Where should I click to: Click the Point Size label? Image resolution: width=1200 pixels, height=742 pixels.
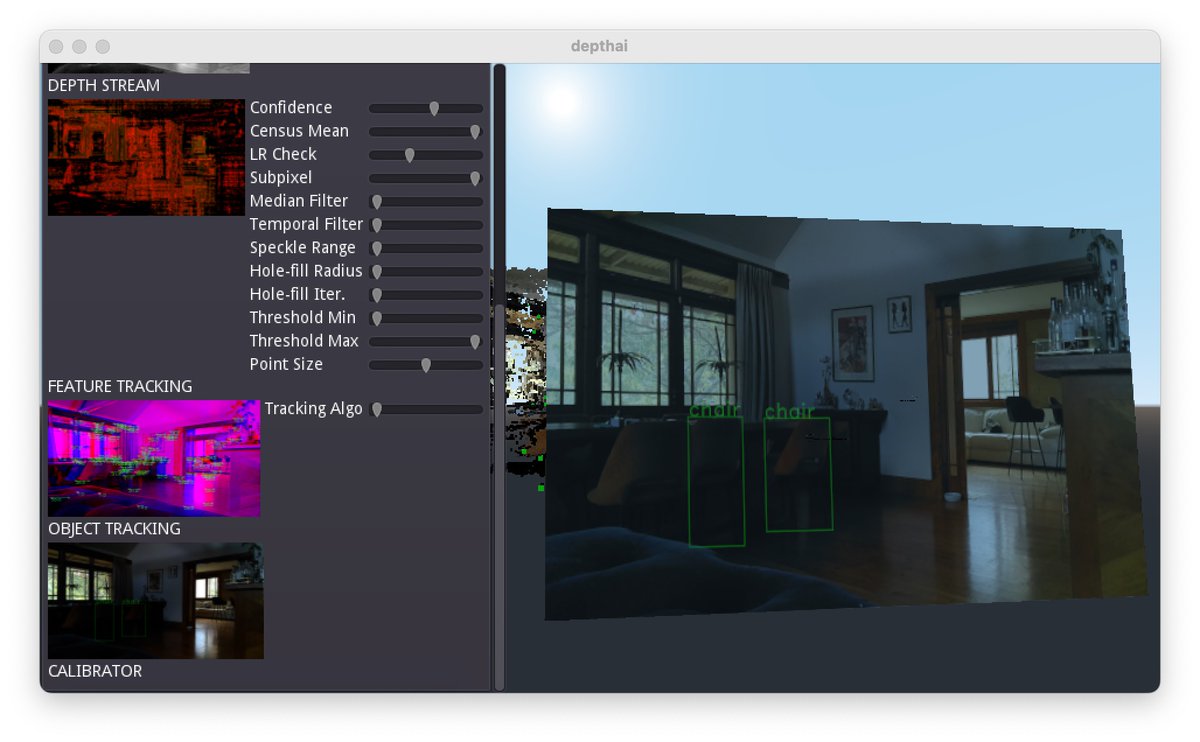pos(286,365)
